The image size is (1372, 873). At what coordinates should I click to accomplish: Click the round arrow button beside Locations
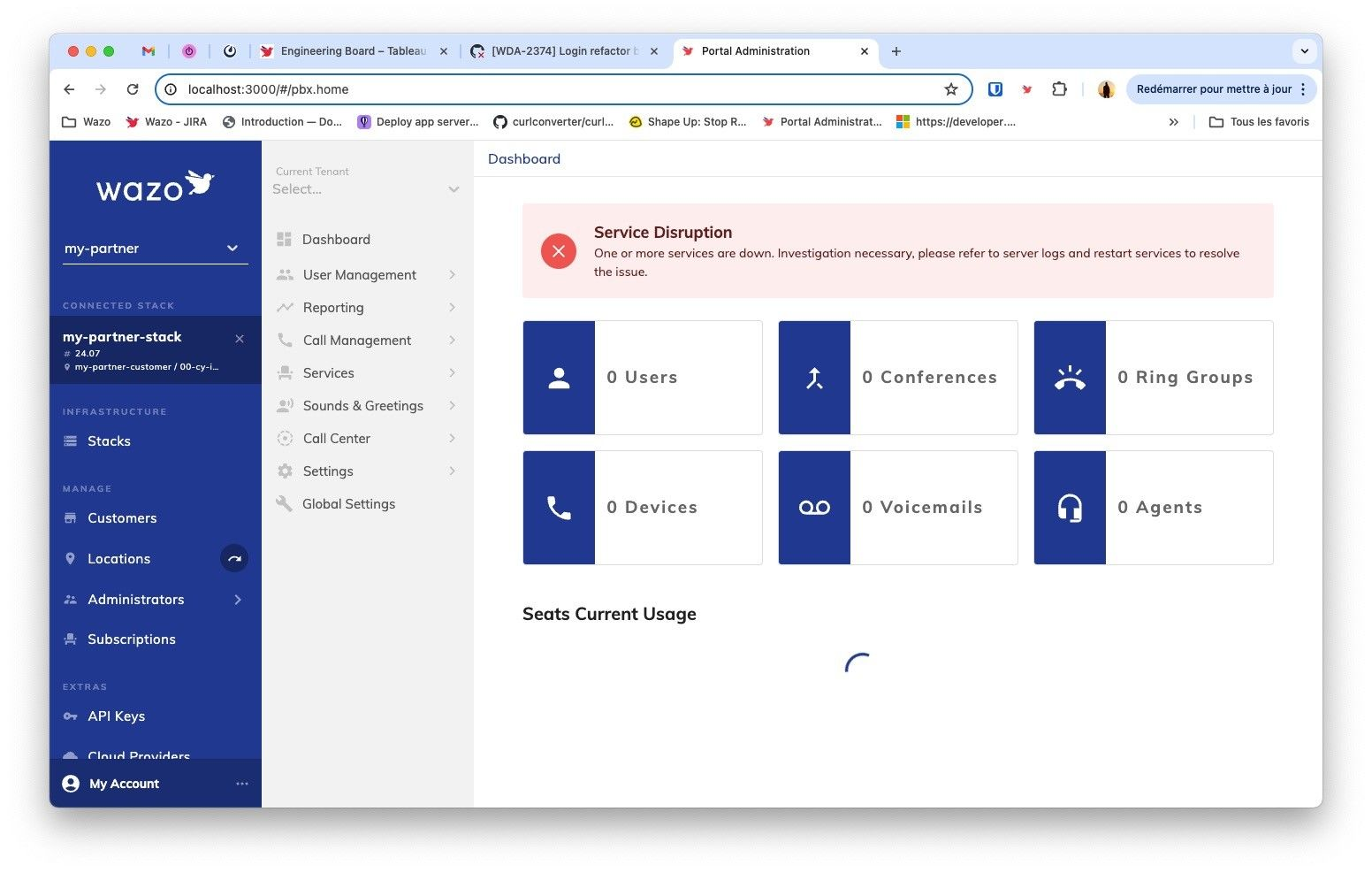pos(234,559)
